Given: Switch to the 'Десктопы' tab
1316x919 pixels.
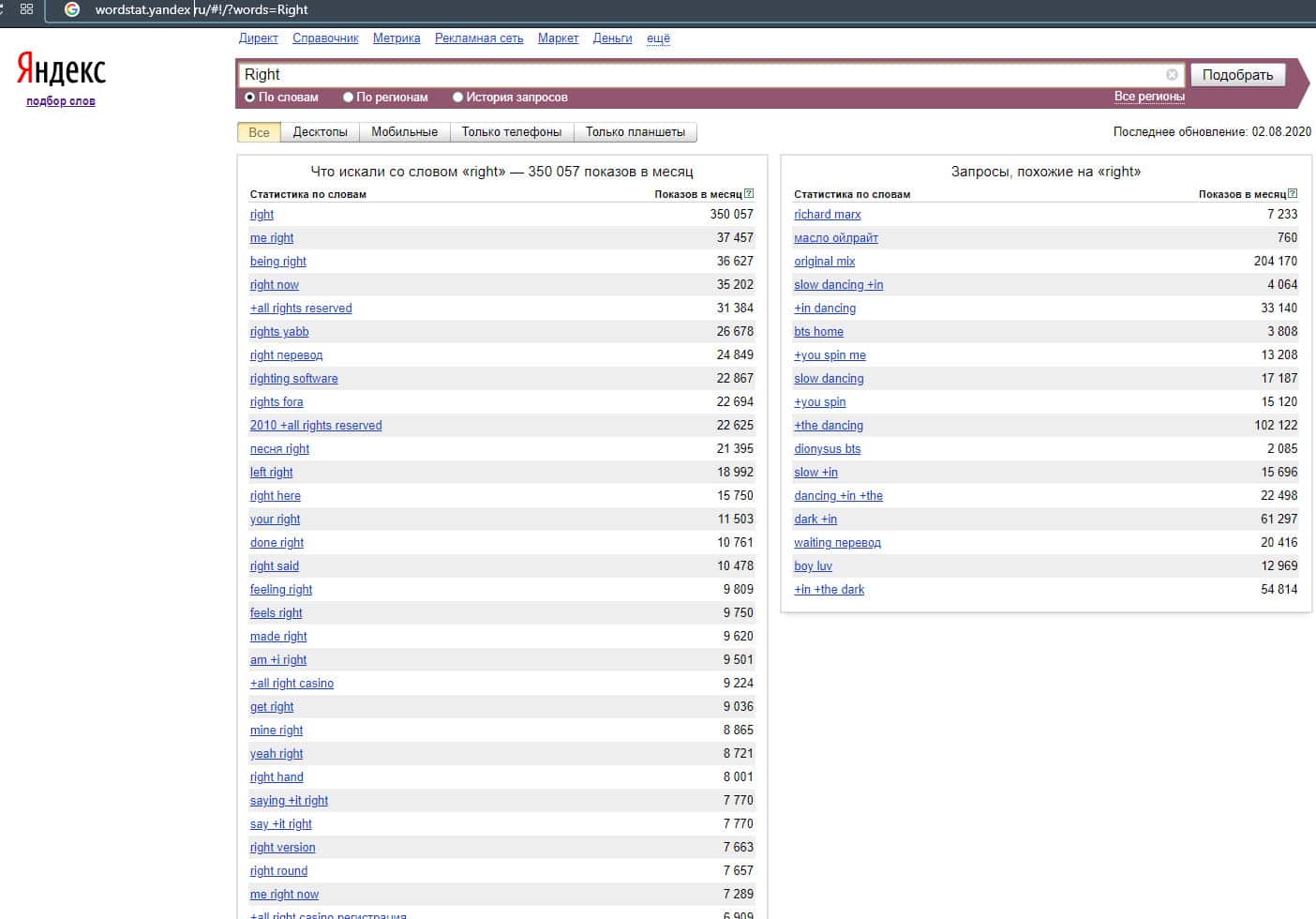Looking at the screenshot, I should coord(320,132).
